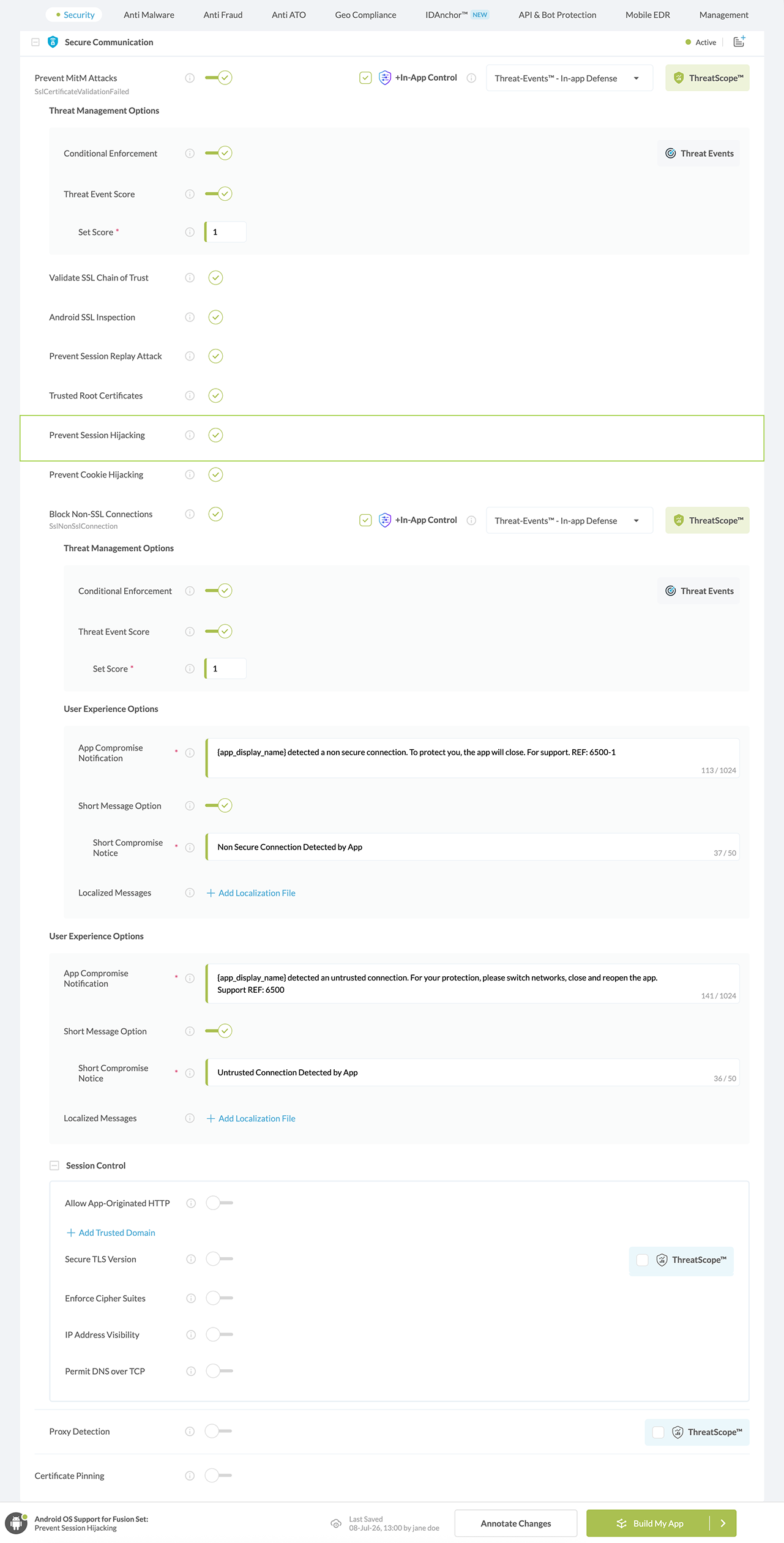Enable the Proxy Detection toggle
784x1543 pixels.
218,1431
